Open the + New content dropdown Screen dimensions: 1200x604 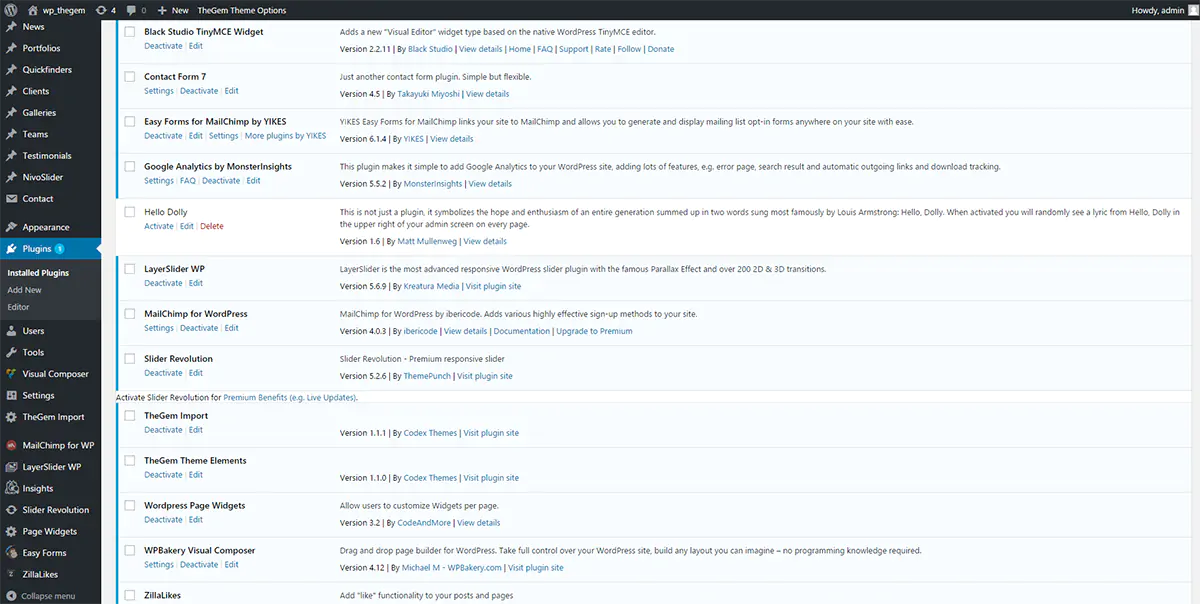click(x=173, y=10)
